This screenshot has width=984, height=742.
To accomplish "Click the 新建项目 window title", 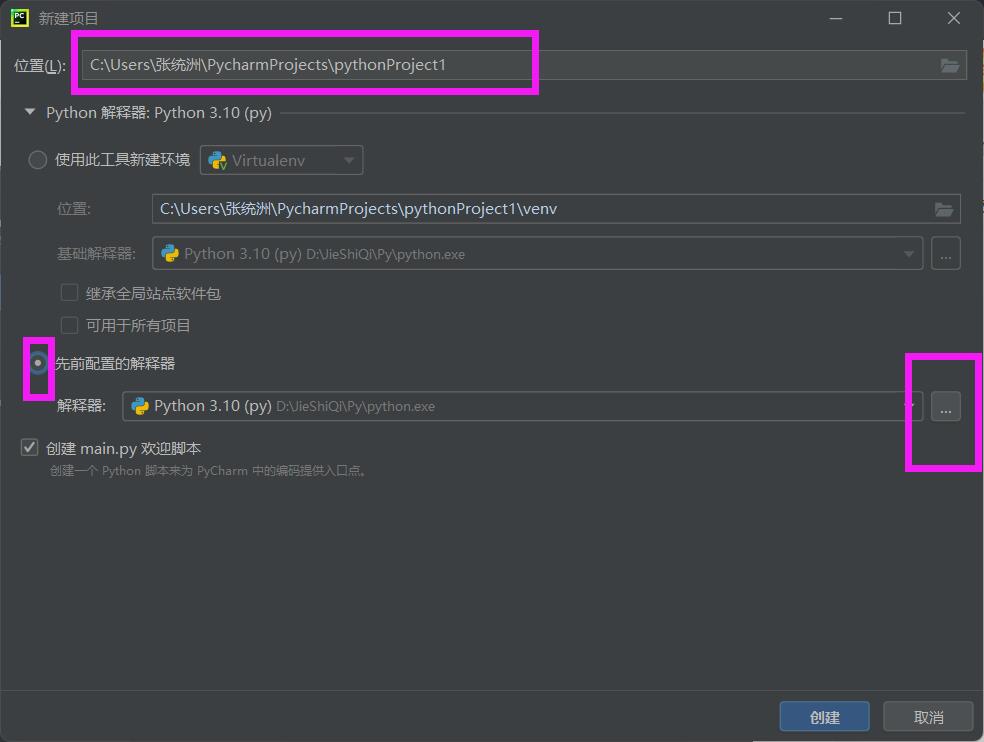I will (x=68, y=18).
